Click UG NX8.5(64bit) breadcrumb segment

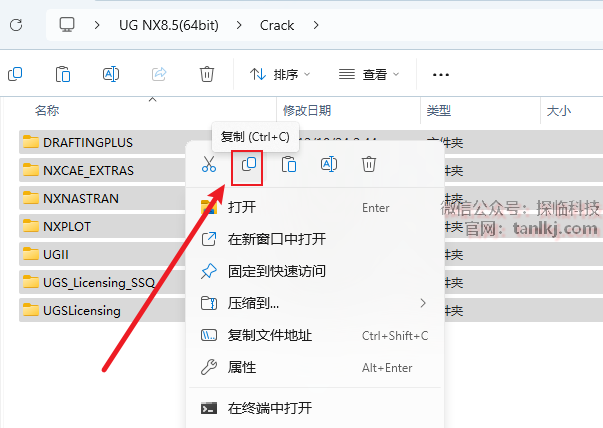pos(169,25)
